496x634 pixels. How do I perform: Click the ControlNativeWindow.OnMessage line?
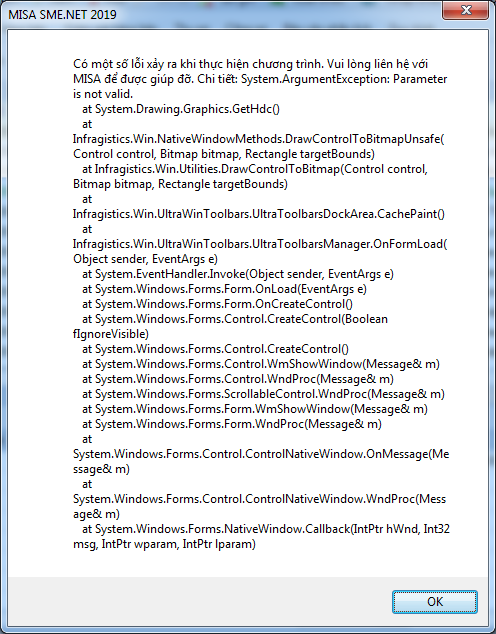coord(261,454)
